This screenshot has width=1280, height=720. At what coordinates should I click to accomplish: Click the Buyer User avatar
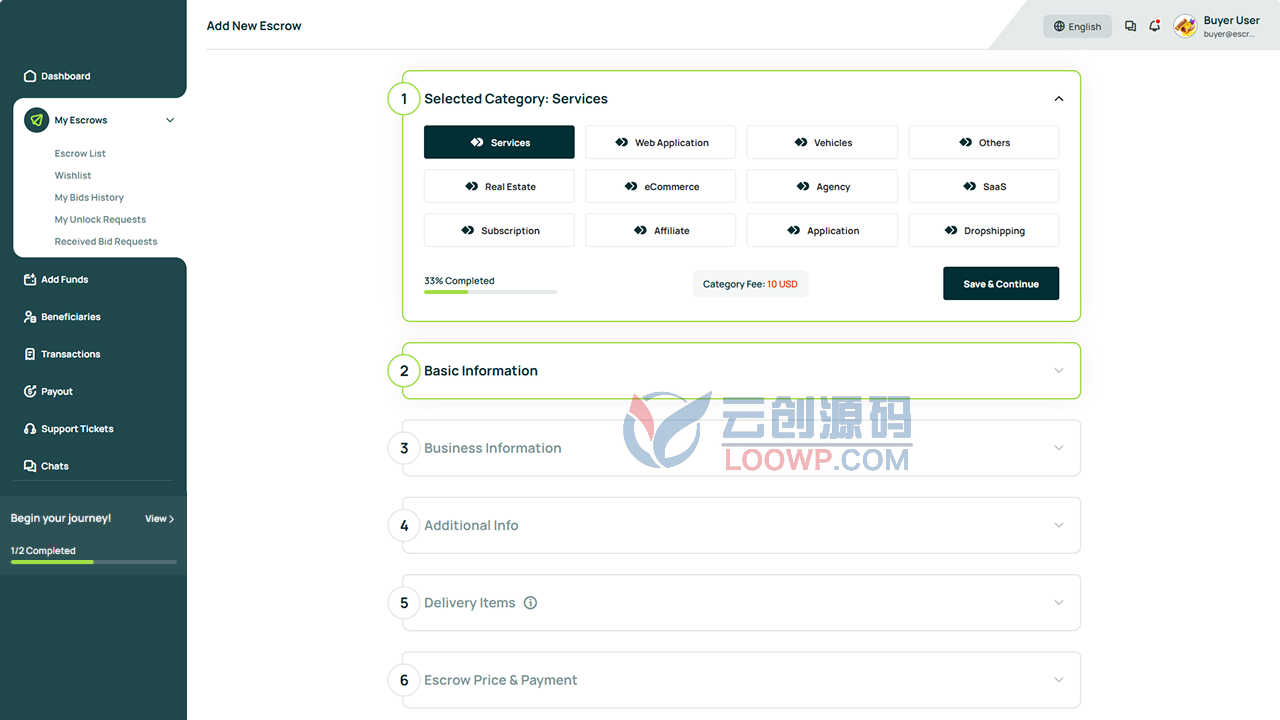pos(1185,26)
